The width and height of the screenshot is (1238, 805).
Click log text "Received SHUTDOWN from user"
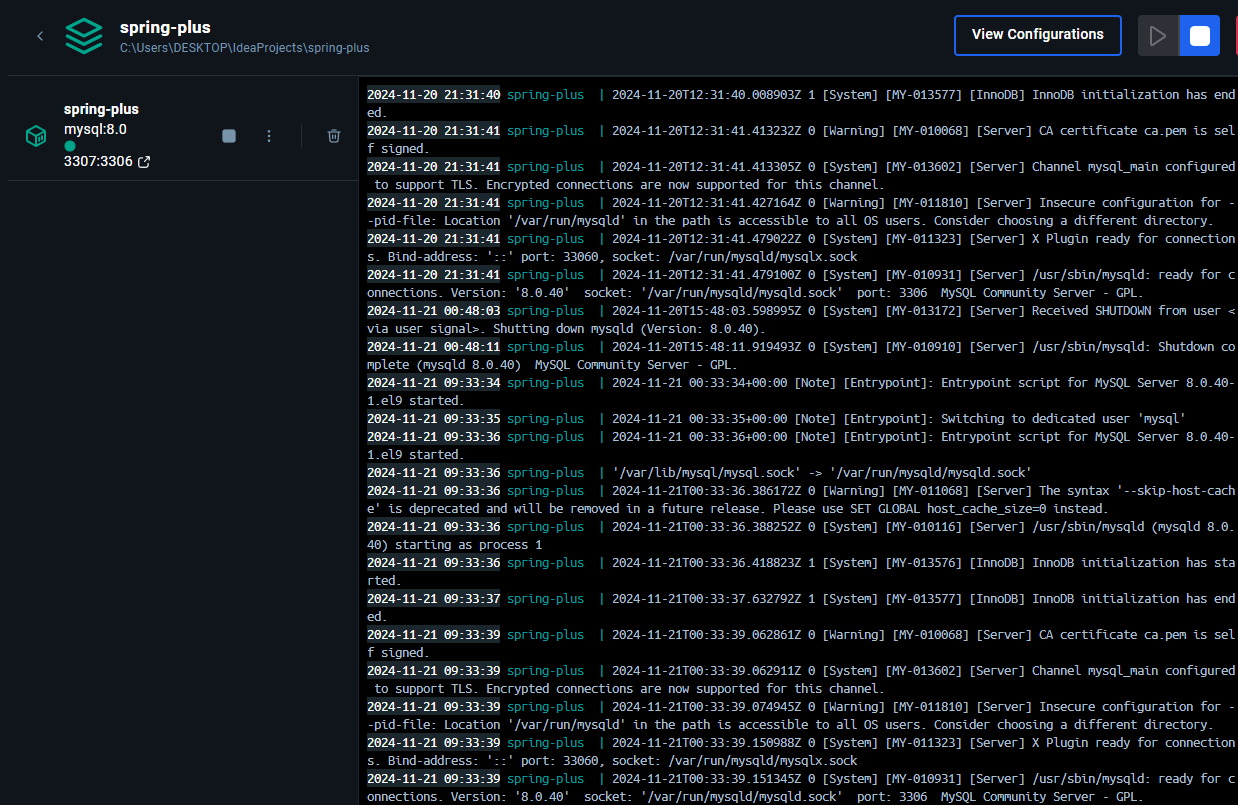(1126, 311)
